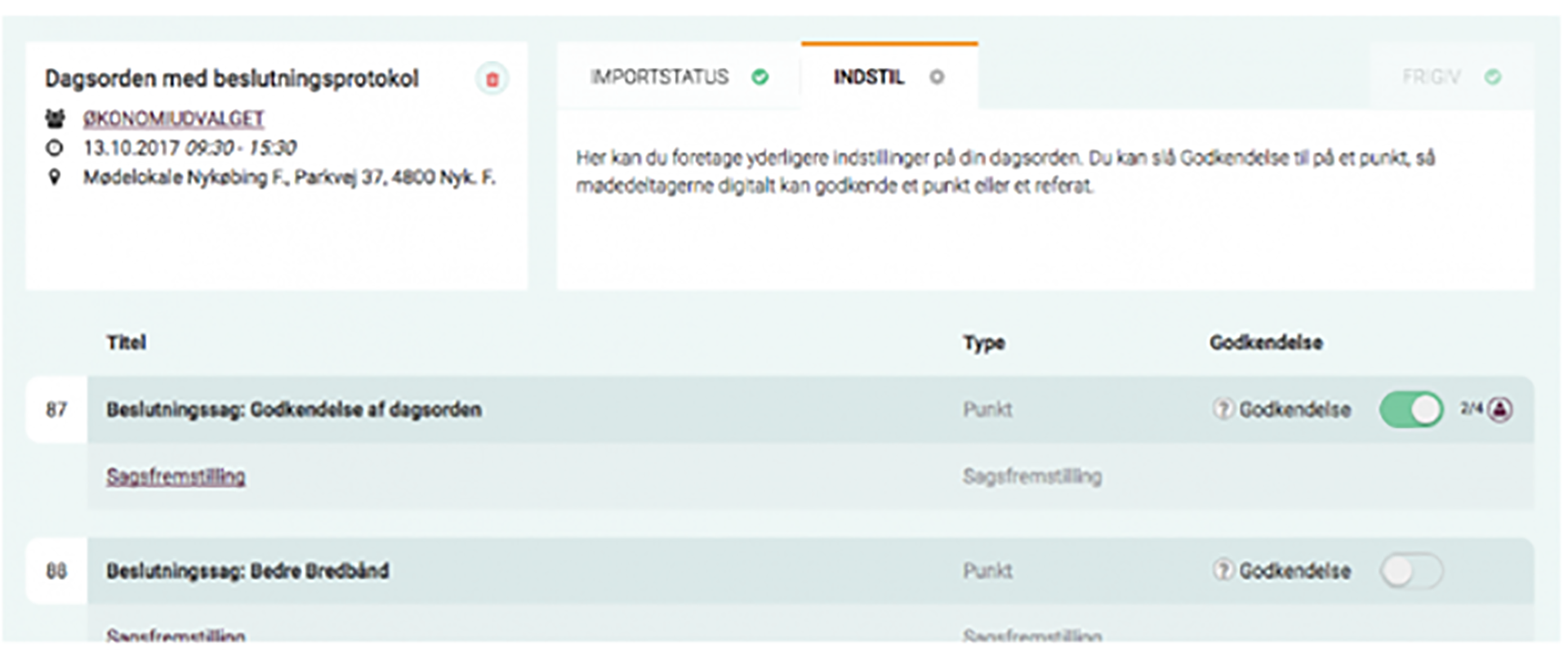Click the green checkmark next to IMPORTSTATUS
Image resolution: width=1568 pixels, height=656 pixels.
click(759, 77)
